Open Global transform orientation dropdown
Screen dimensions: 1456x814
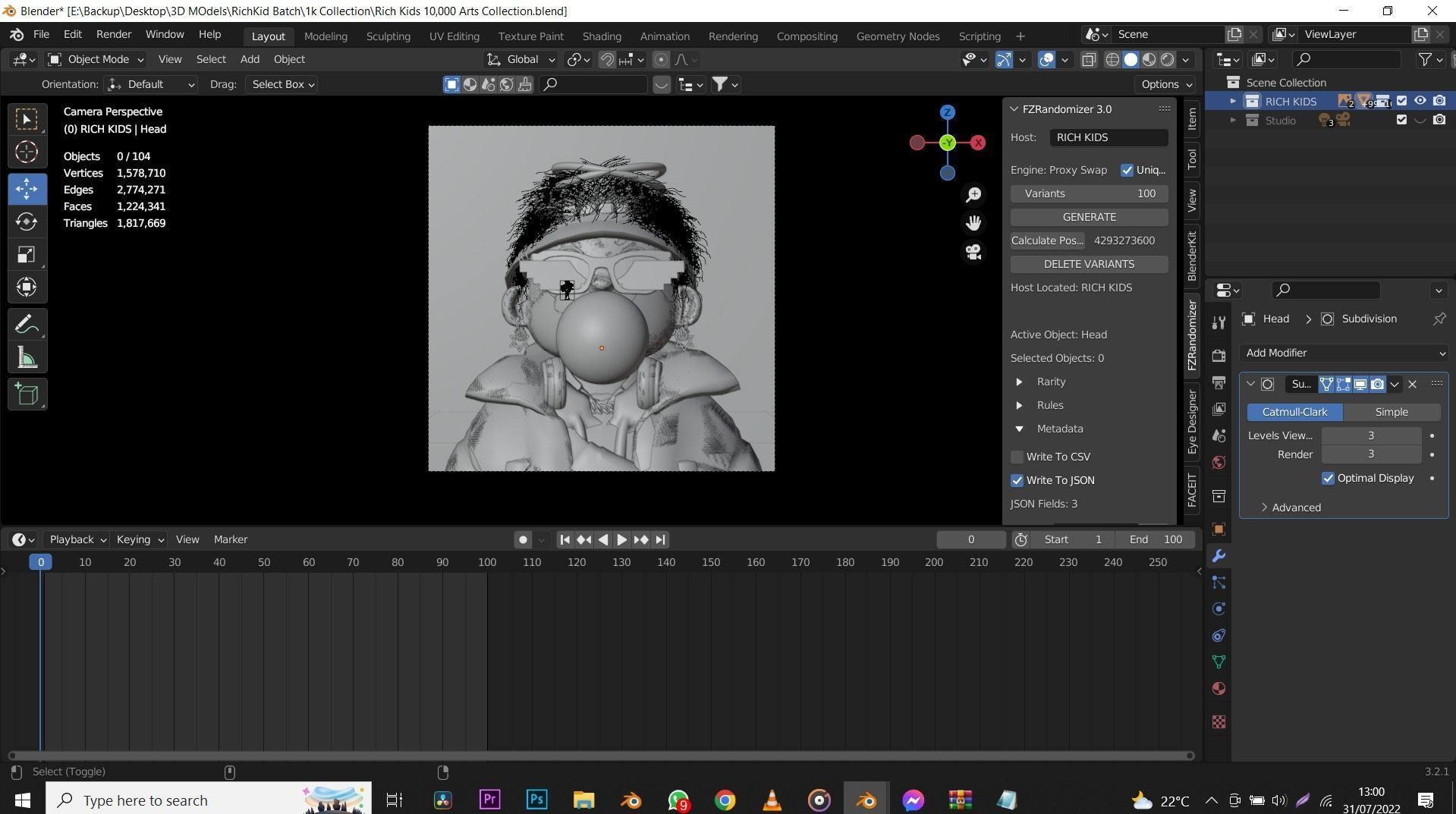(x=520, y=59)
